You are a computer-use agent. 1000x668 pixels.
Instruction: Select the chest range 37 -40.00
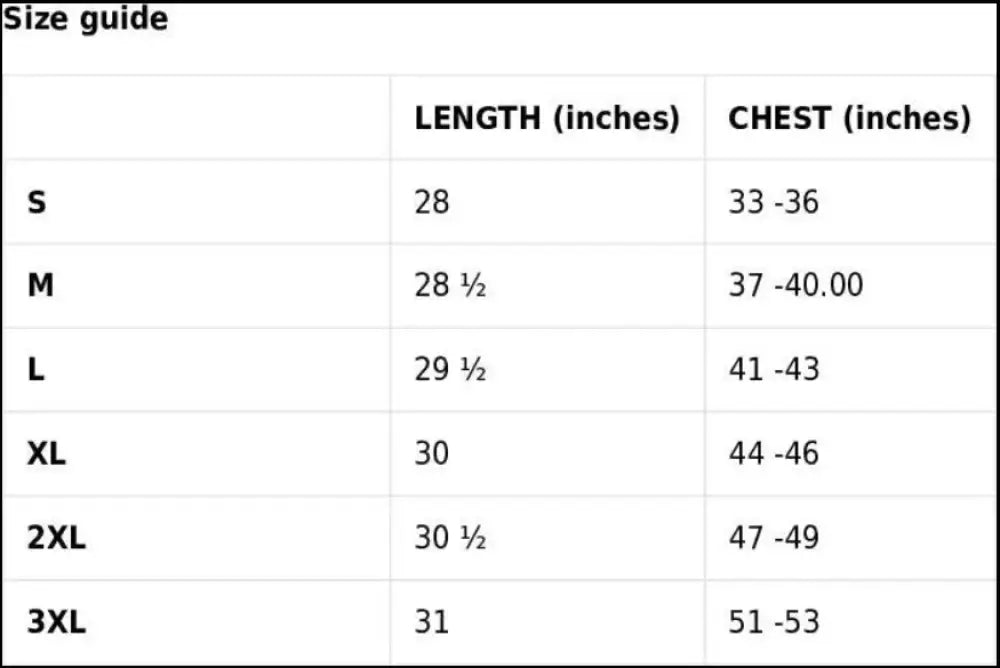[795, 286]
